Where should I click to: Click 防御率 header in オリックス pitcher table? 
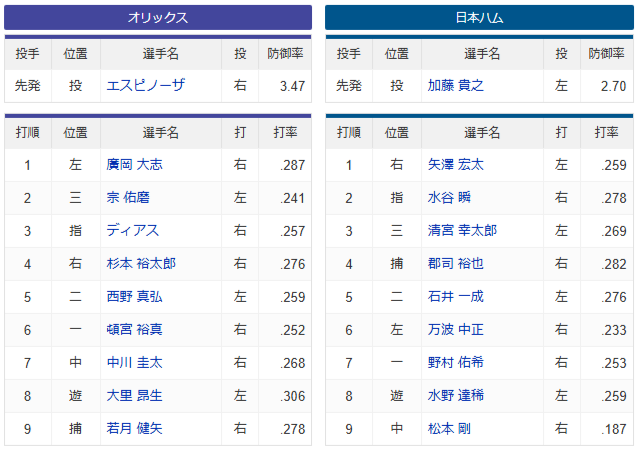pyautogui.click(x=285, y=54)
